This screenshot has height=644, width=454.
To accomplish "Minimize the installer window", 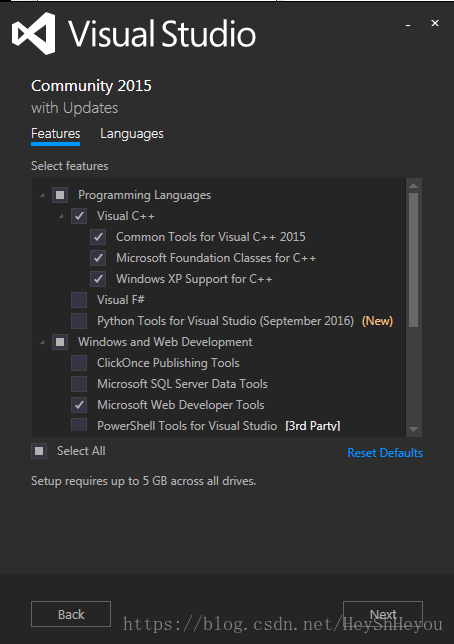I will pos(408,25).
